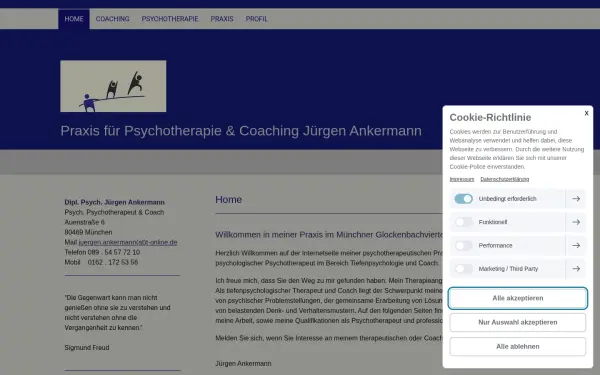Screen dimensions: 600x375
Task: Click the Auenstraße 6 address line
Action: click(85, 222)
